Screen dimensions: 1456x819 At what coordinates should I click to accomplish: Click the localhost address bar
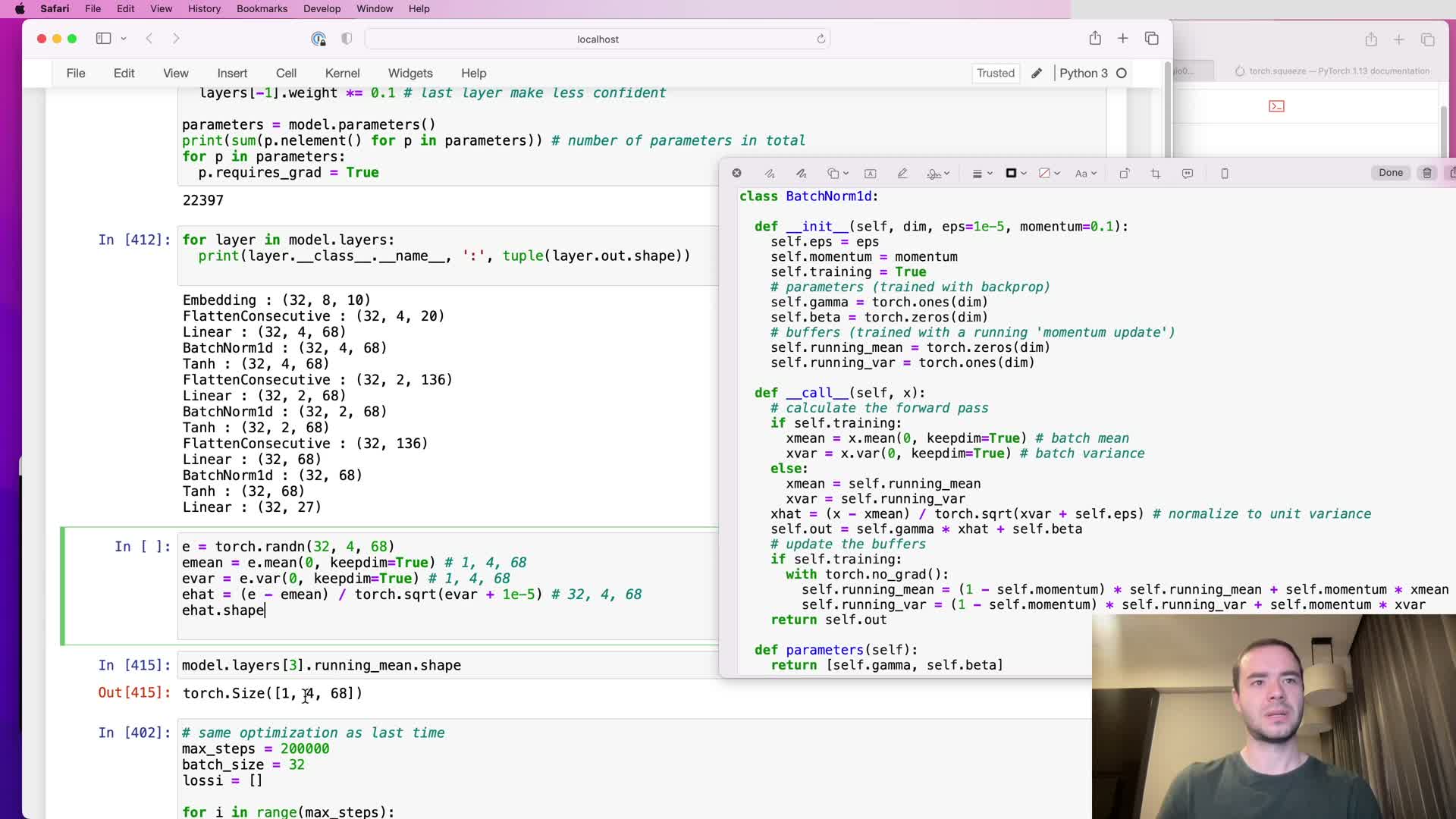coord(598,39)
